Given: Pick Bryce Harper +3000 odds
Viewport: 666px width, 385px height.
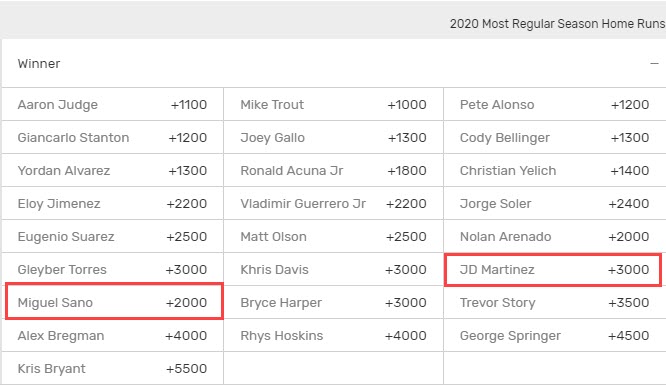Looking at the screenshot, I should click(x=333, y=303).
